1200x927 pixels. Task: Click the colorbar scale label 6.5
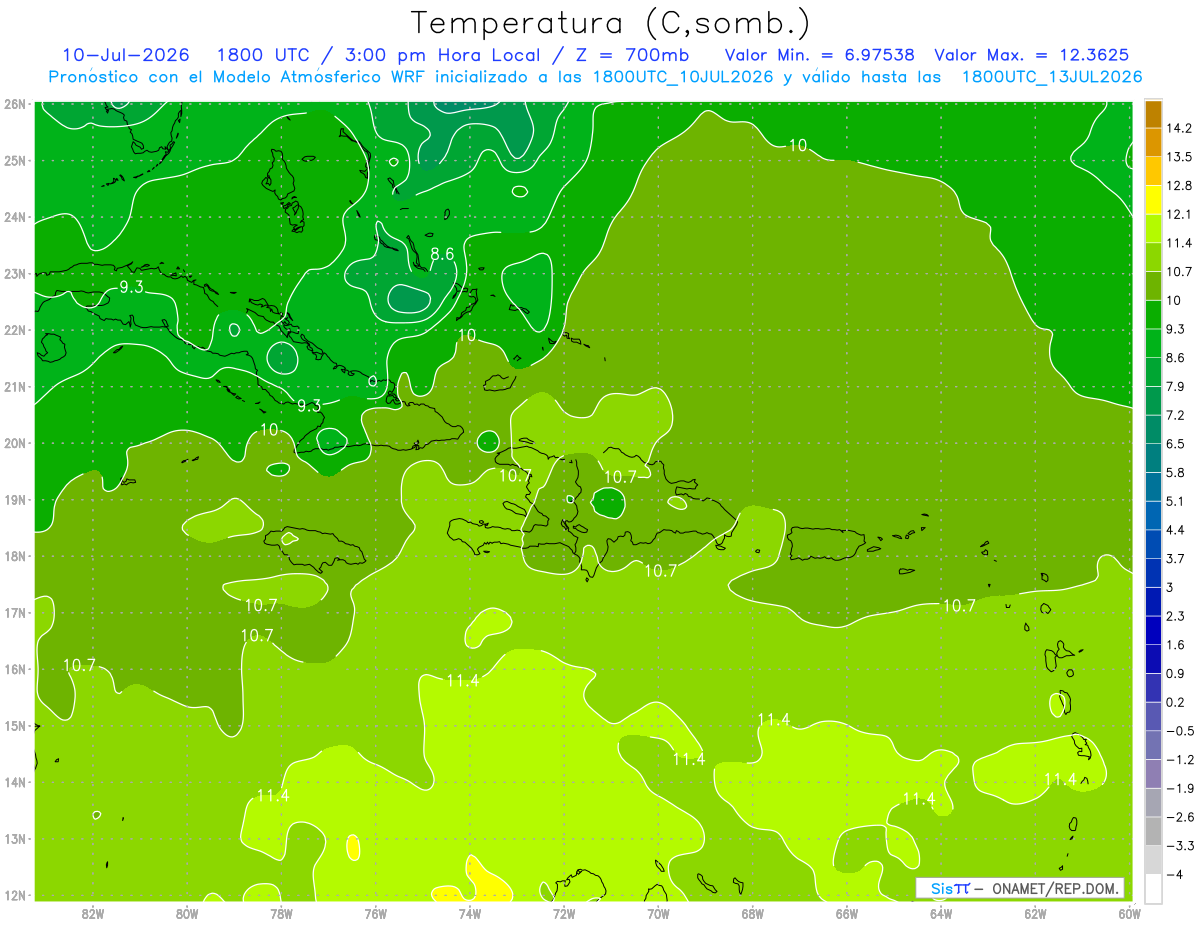(x=1178, y=443)
